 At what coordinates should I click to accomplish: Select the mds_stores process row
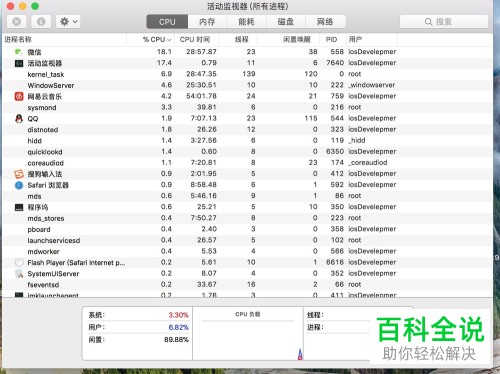tap(247, 218)
